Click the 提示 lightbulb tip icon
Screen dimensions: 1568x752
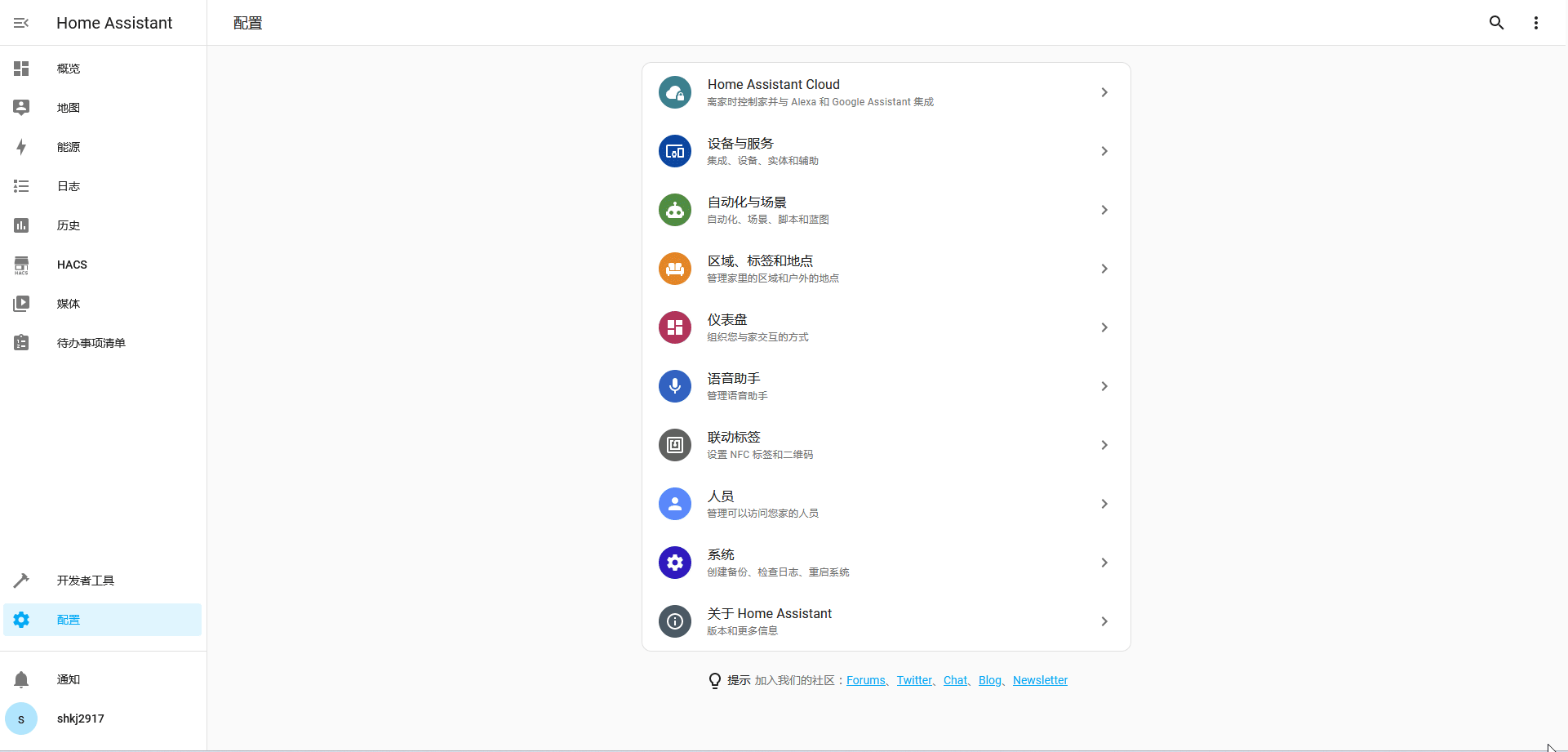coord(715,680)
